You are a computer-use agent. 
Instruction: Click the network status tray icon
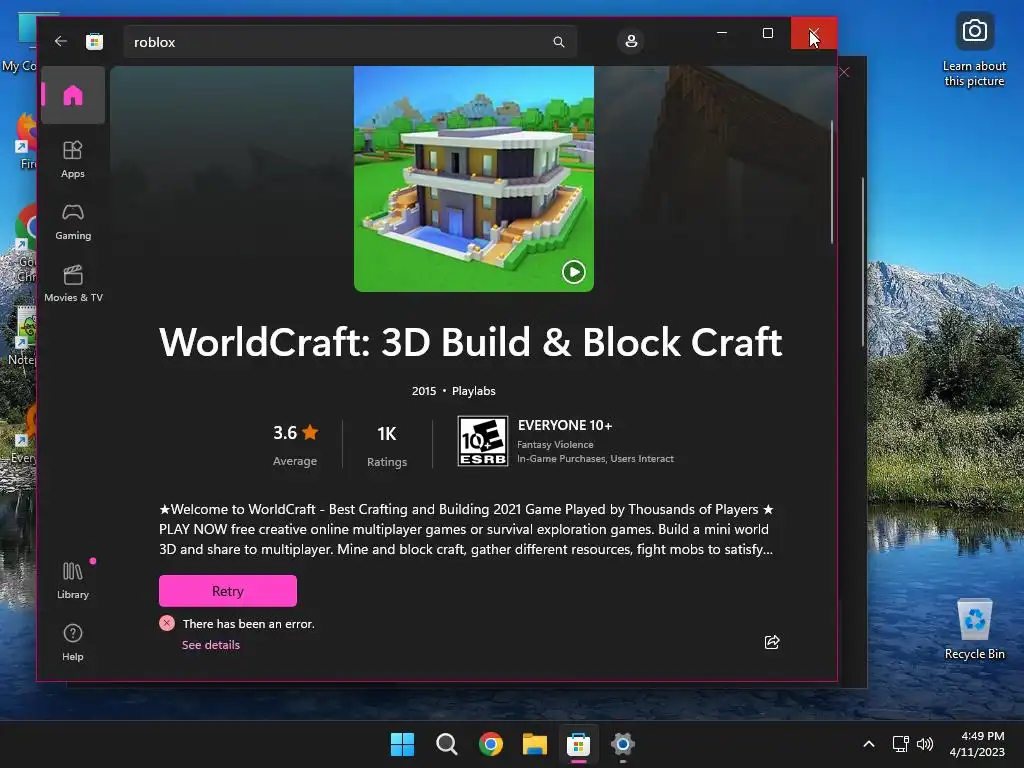(x=901, y=744)
